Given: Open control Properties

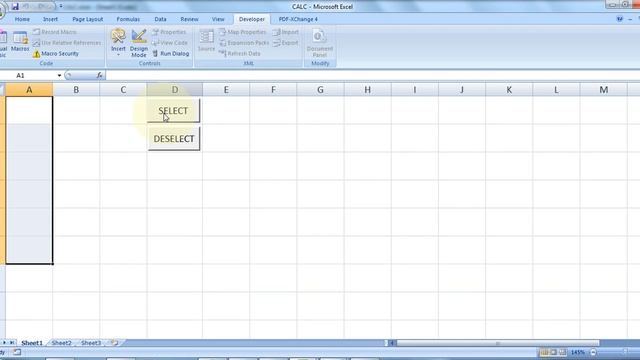Looking at the screenshot, I should point(169,32).
